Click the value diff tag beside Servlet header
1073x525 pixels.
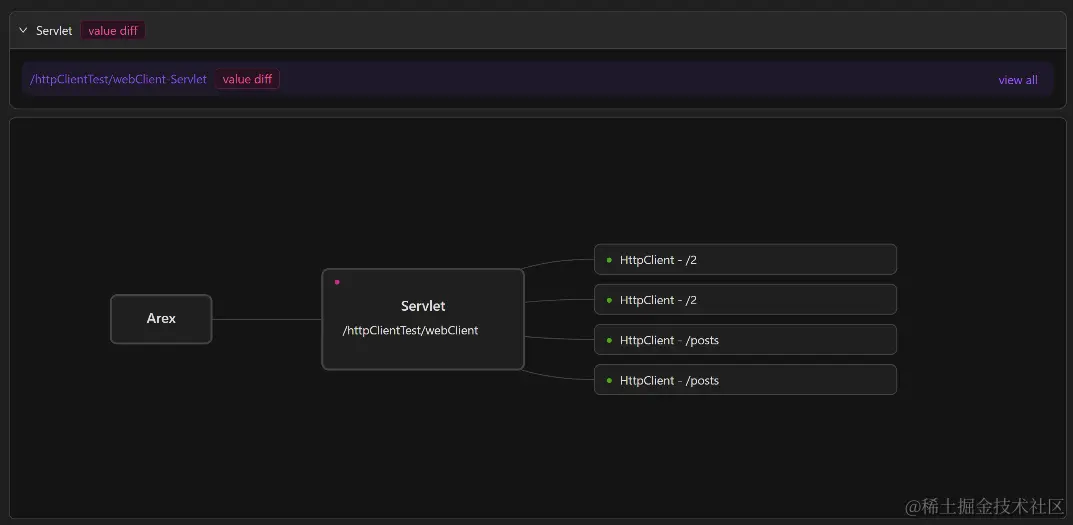113,31
